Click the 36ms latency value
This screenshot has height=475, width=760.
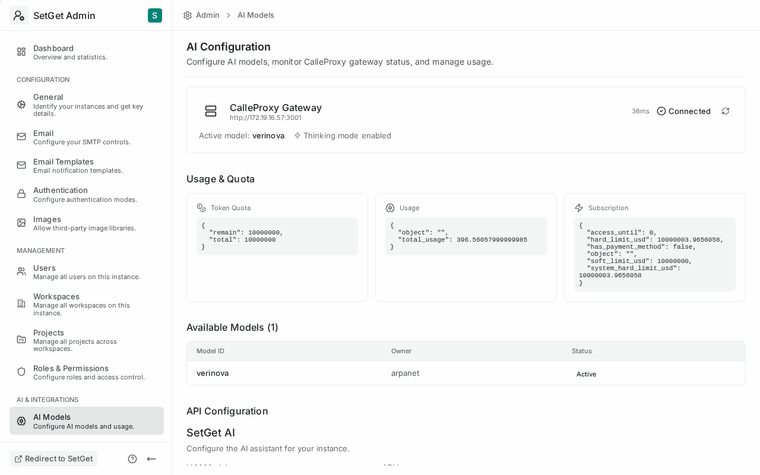click(x=640, y=111)
